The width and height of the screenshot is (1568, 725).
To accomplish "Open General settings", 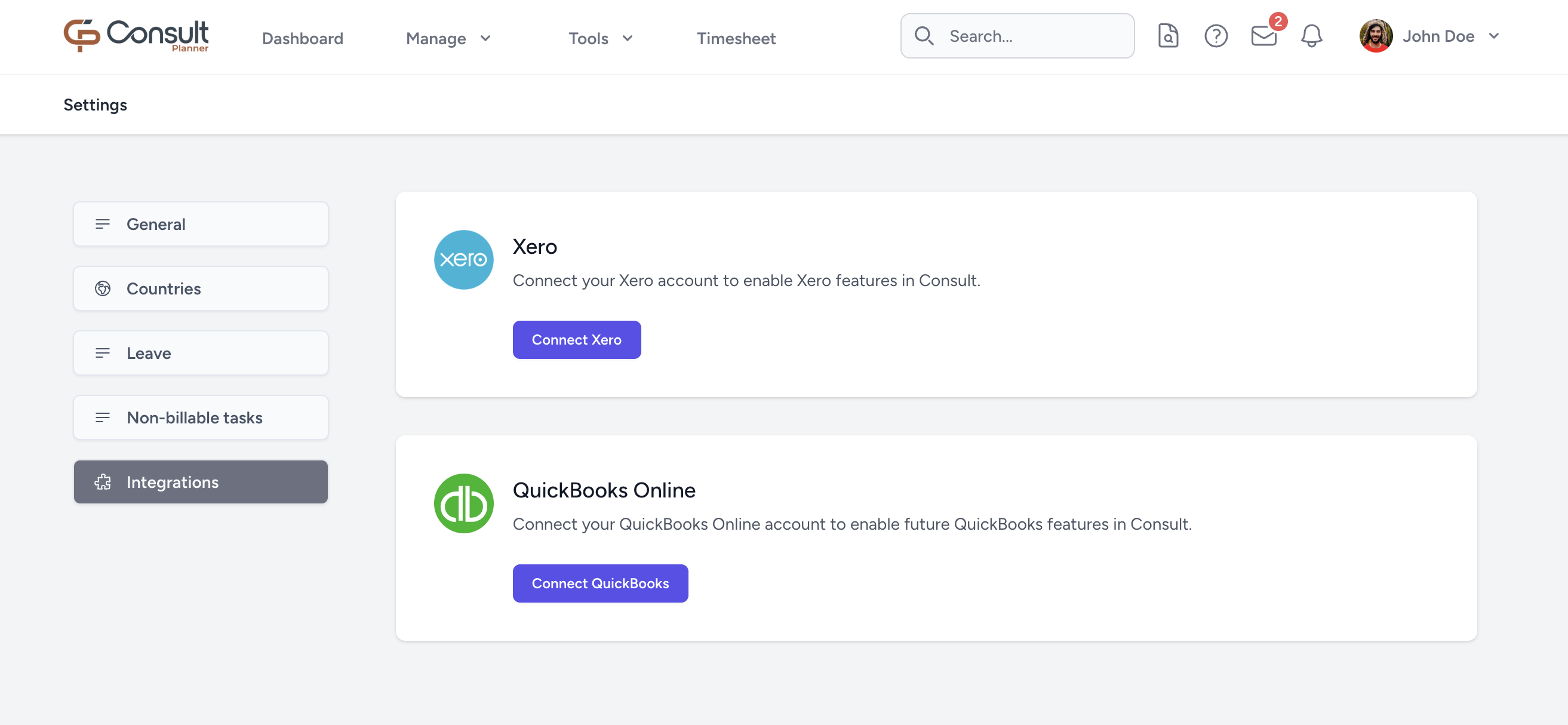I will click(201, 224).
